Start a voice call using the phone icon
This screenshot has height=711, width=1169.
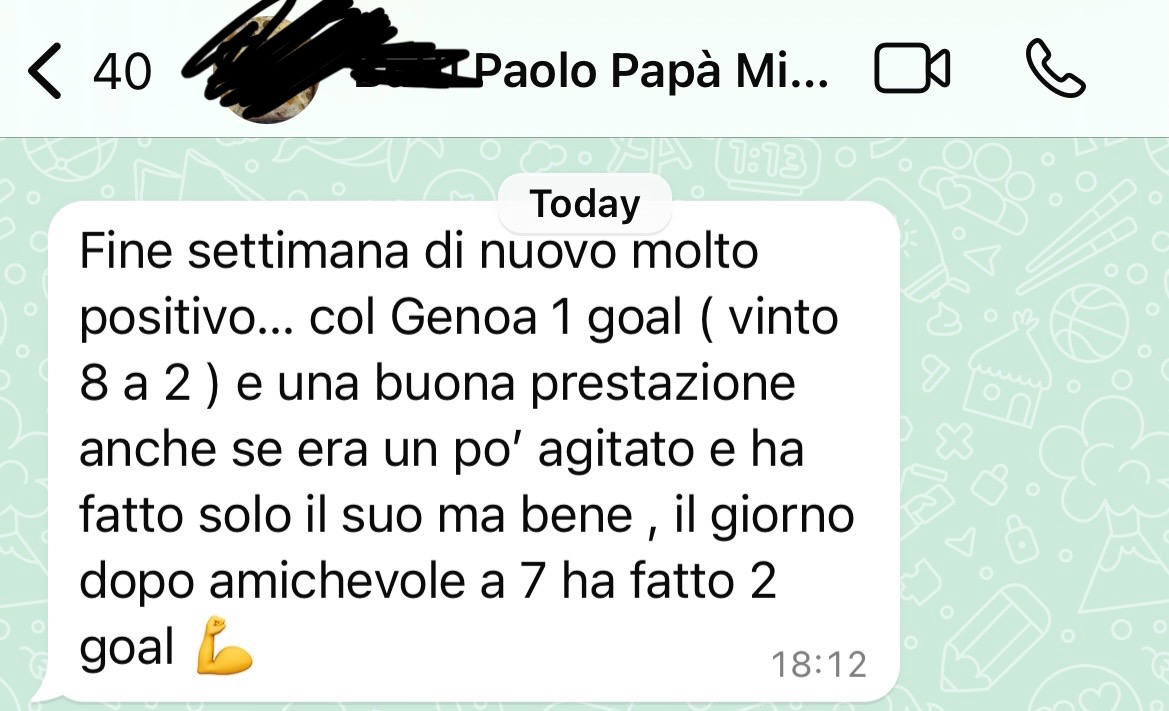[x=1055, y=68]
